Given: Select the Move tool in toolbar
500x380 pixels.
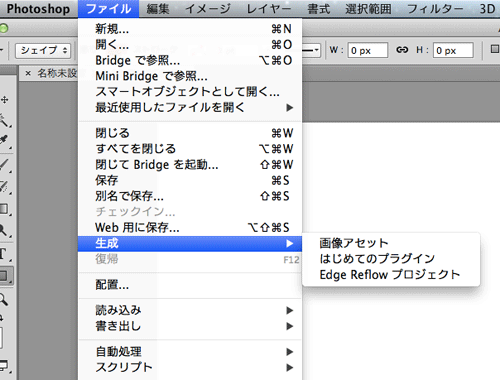Looking at the screenshot, I should 4,100.
